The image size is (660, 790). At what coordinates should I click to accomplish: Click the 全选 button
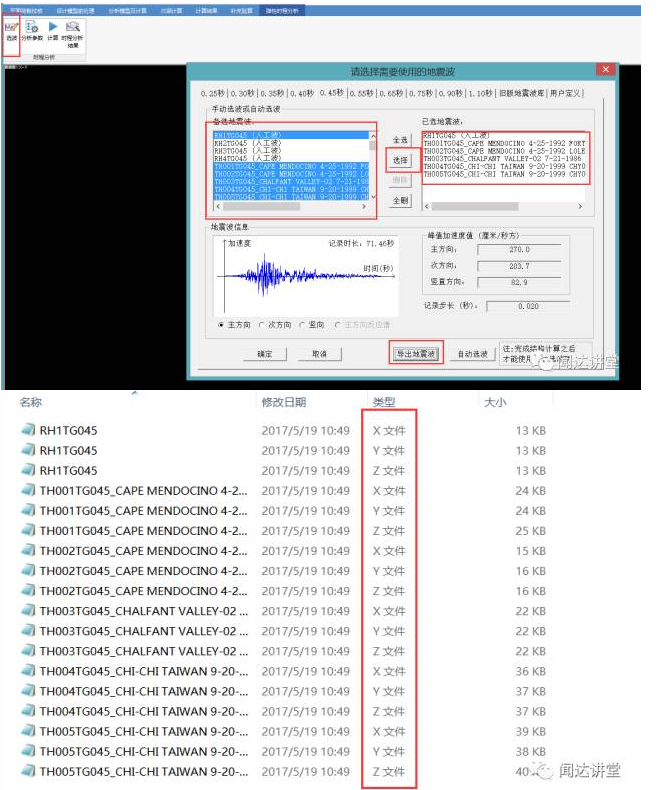tap(400, 140)
